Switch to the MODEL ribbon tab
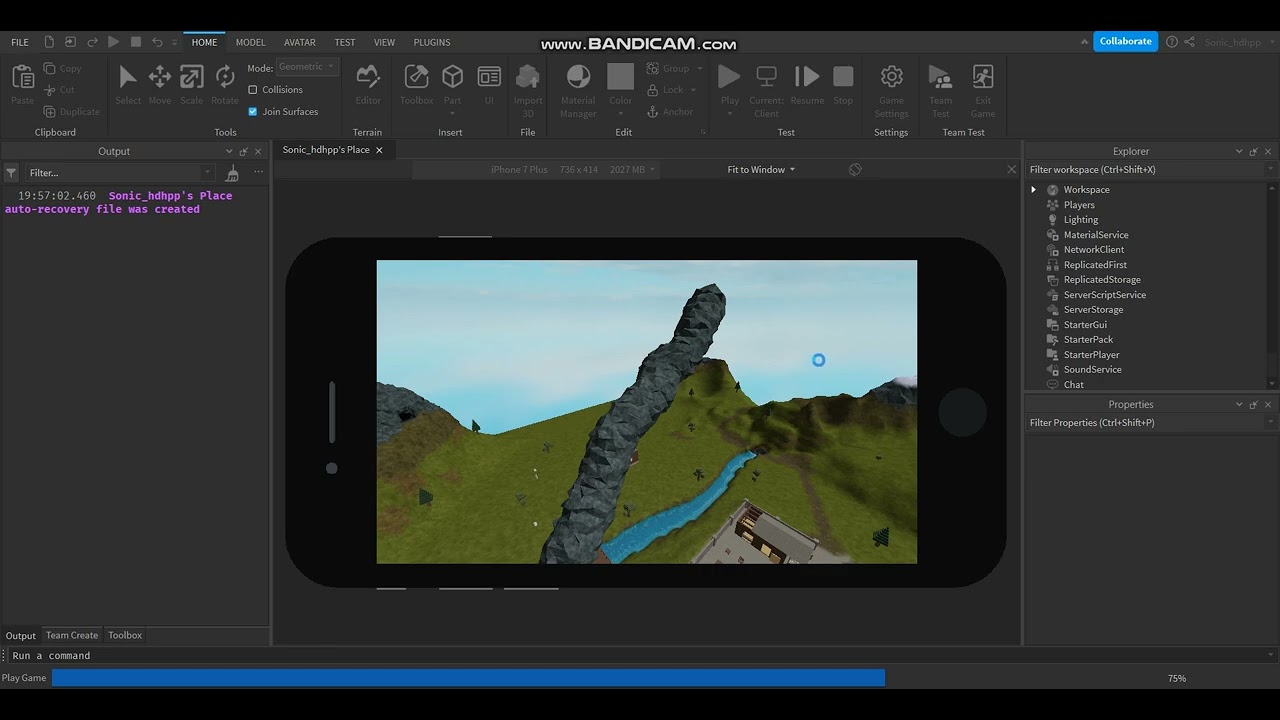 [250, 42]
